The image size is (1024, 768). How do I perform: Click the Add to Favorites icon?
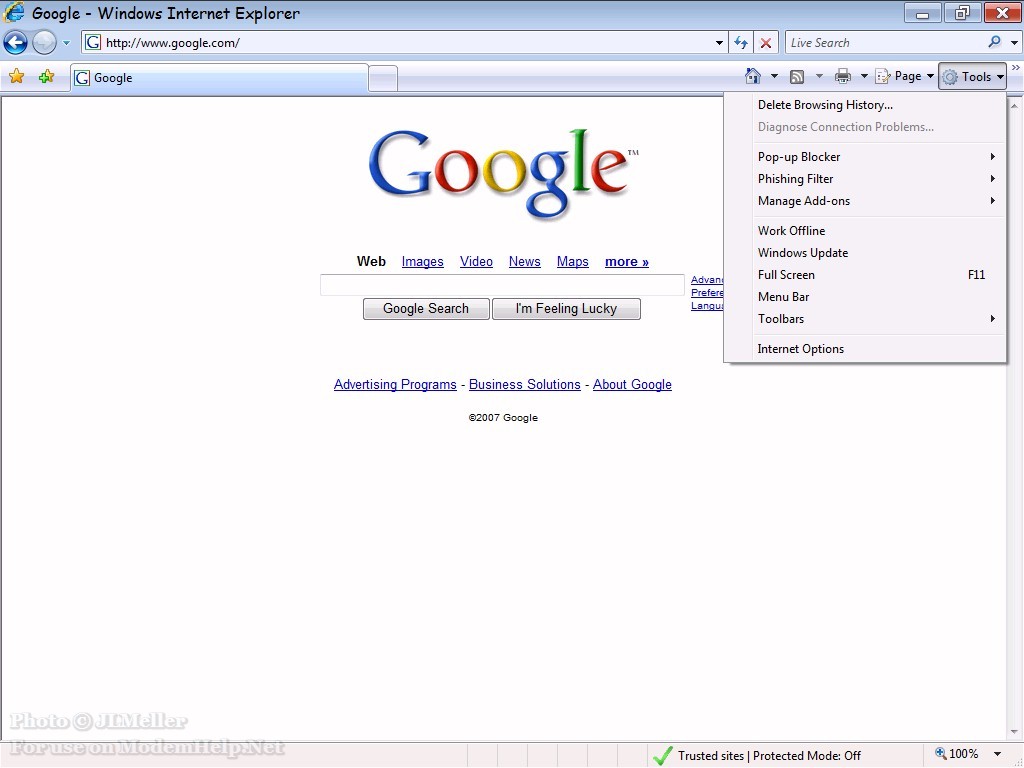click(46, 77)
